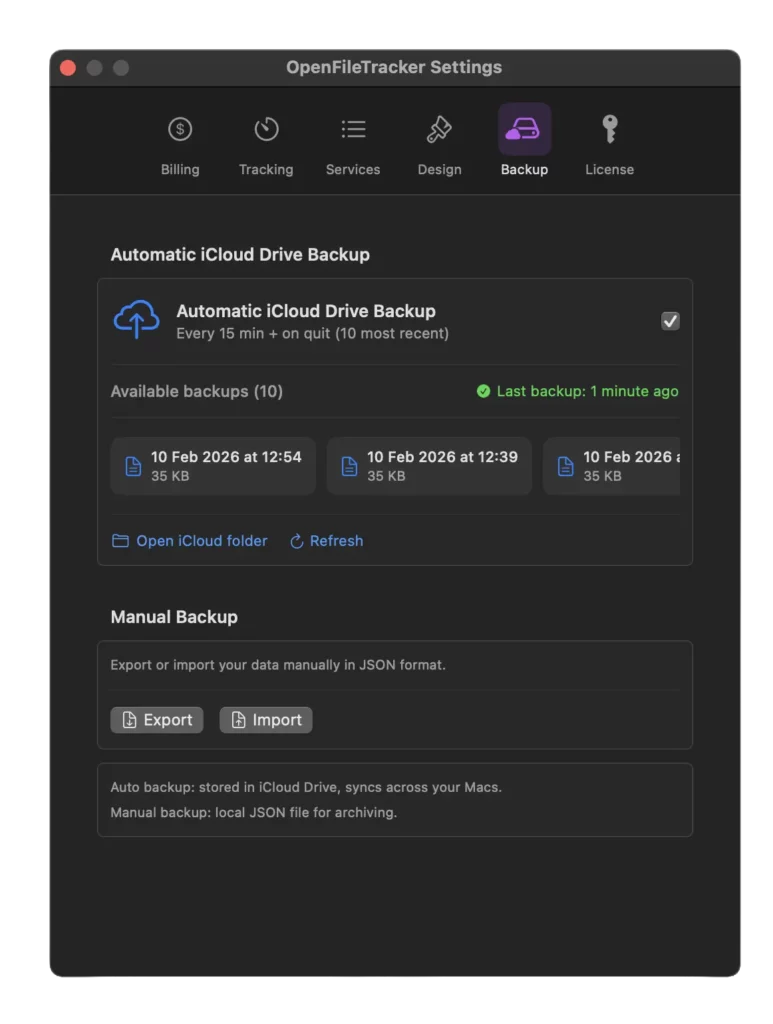Click the file icon on 12:39 backup
The image size is (773, 1024).
click(349, 466)
